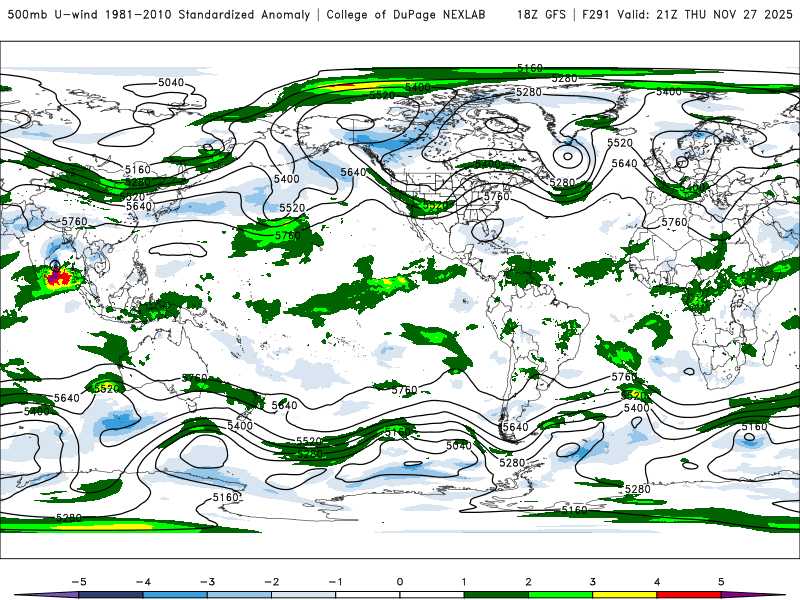Click the -2 label on the color scale

click(x=271, y=582)
